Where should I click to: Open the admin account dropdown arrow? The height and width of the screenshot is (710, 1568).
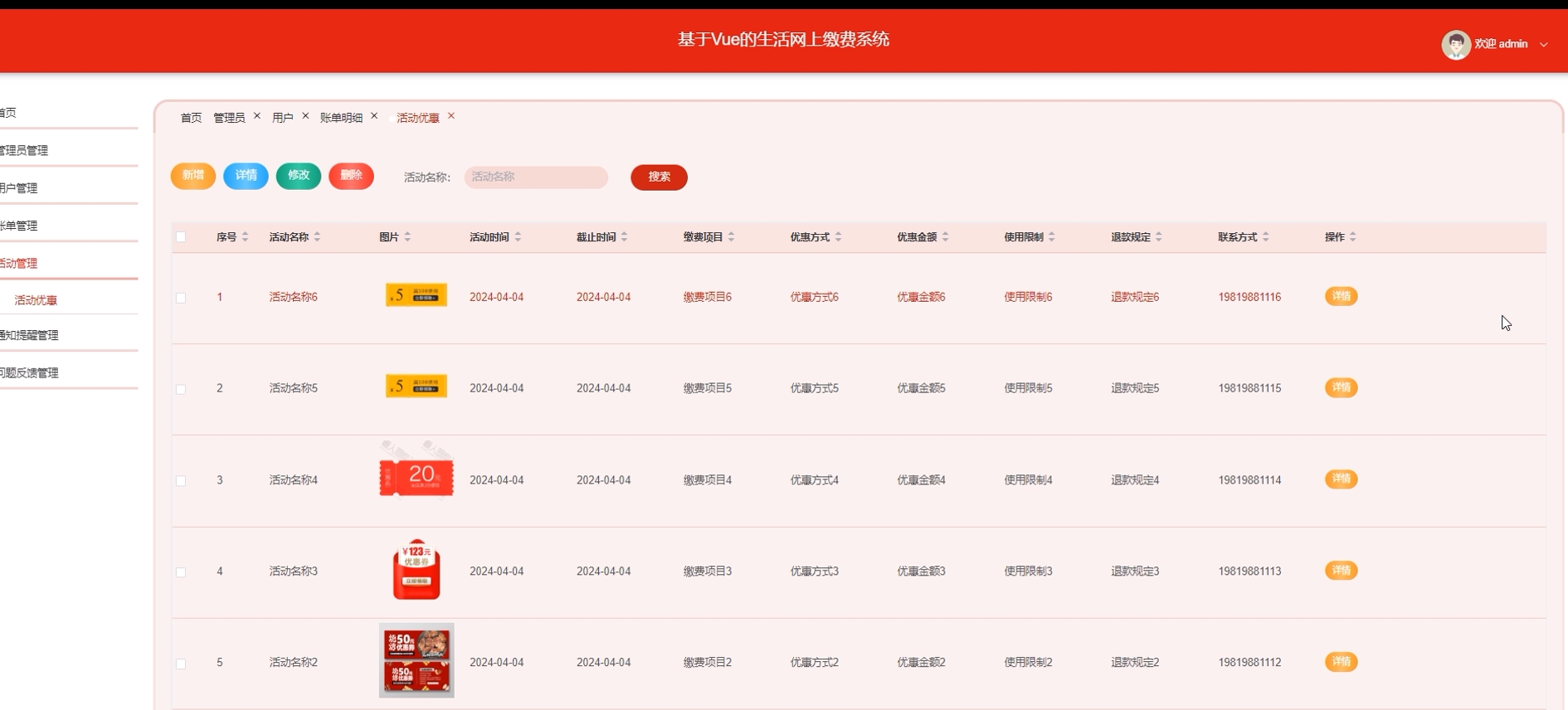pyautogui.click(x=1544, y=45)
